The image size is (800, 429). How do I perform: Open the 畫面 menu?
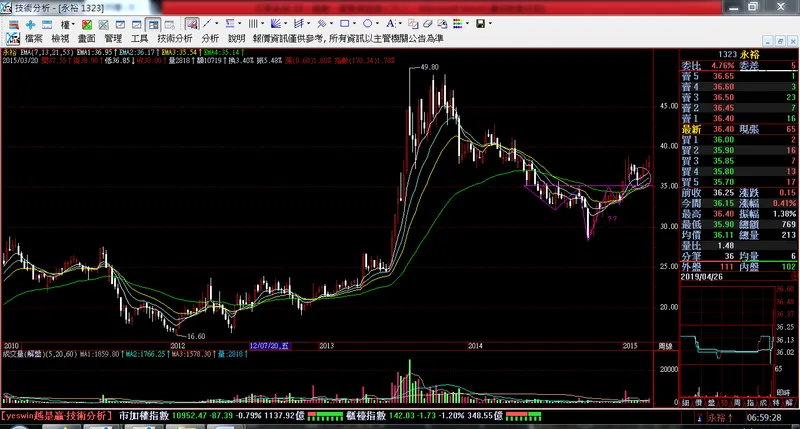[87, 39]
